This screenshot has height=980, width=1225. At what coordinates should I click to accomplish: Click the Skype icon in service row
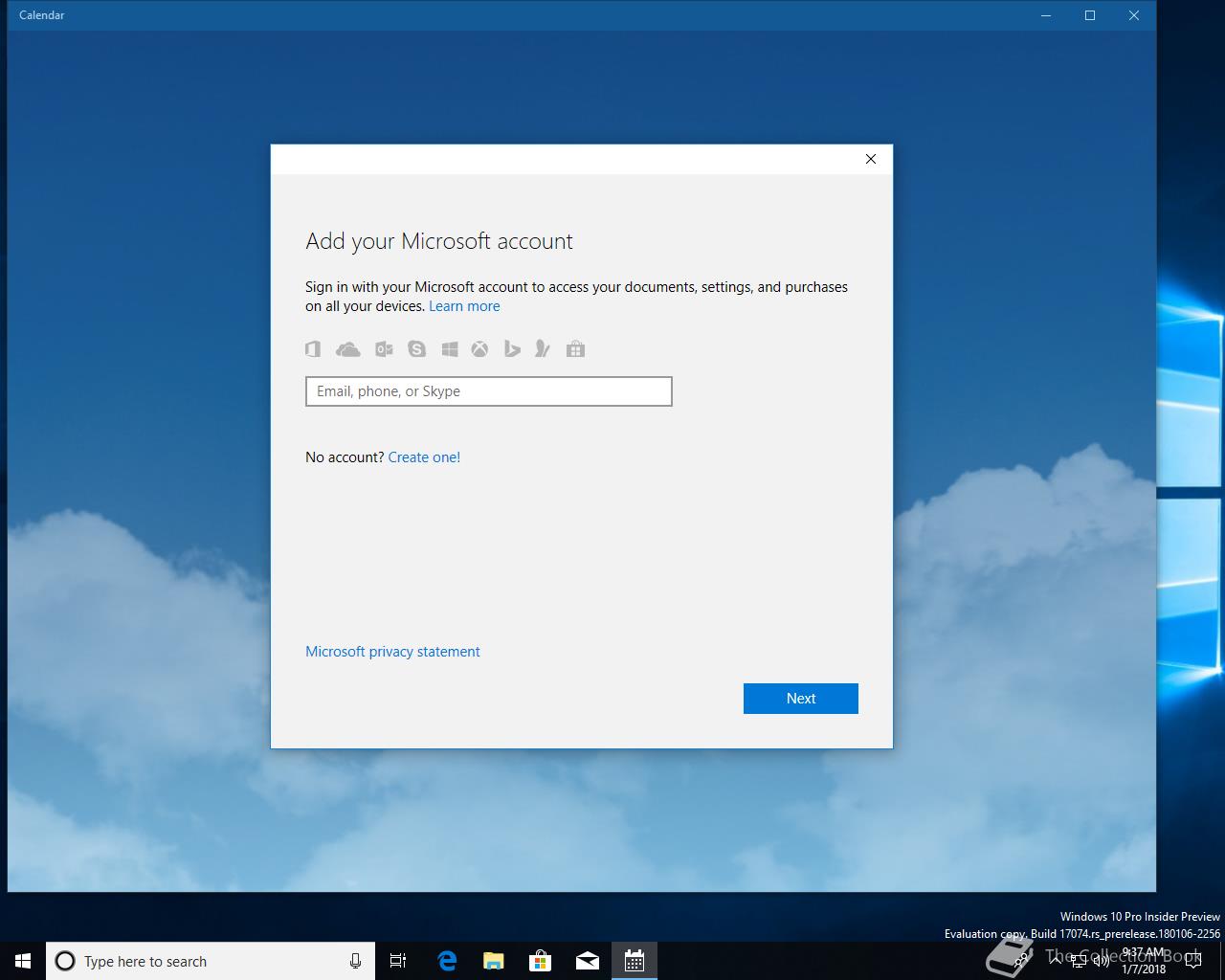pos(416,349)
